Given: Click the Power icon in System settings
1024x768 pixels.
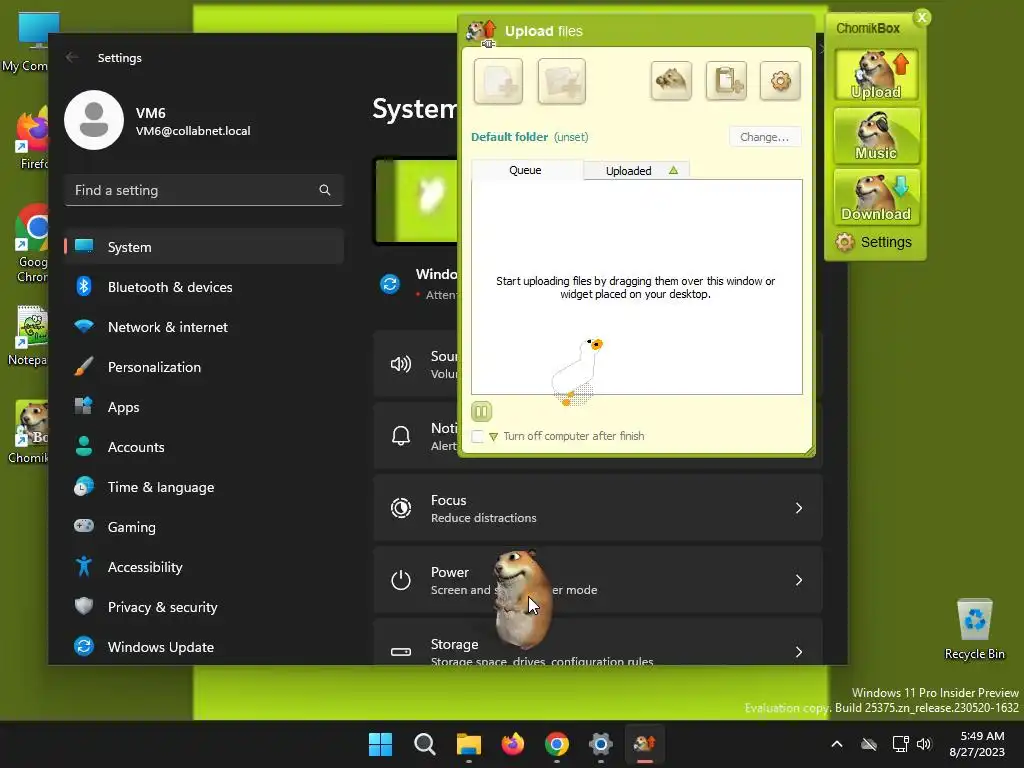Looking at the screenshot, I should coord(400,580).
